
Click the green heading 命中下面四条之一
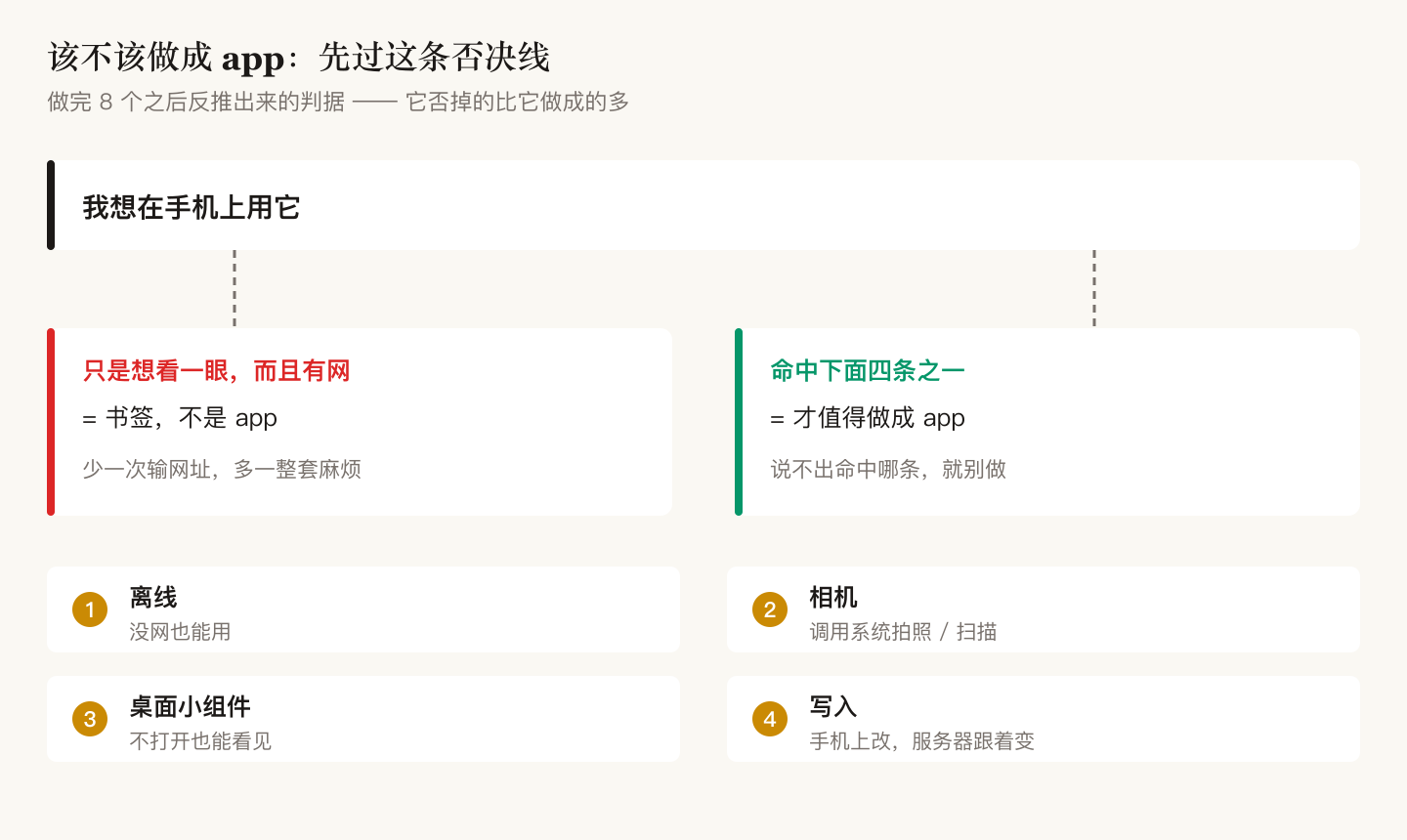pos(868,371)
